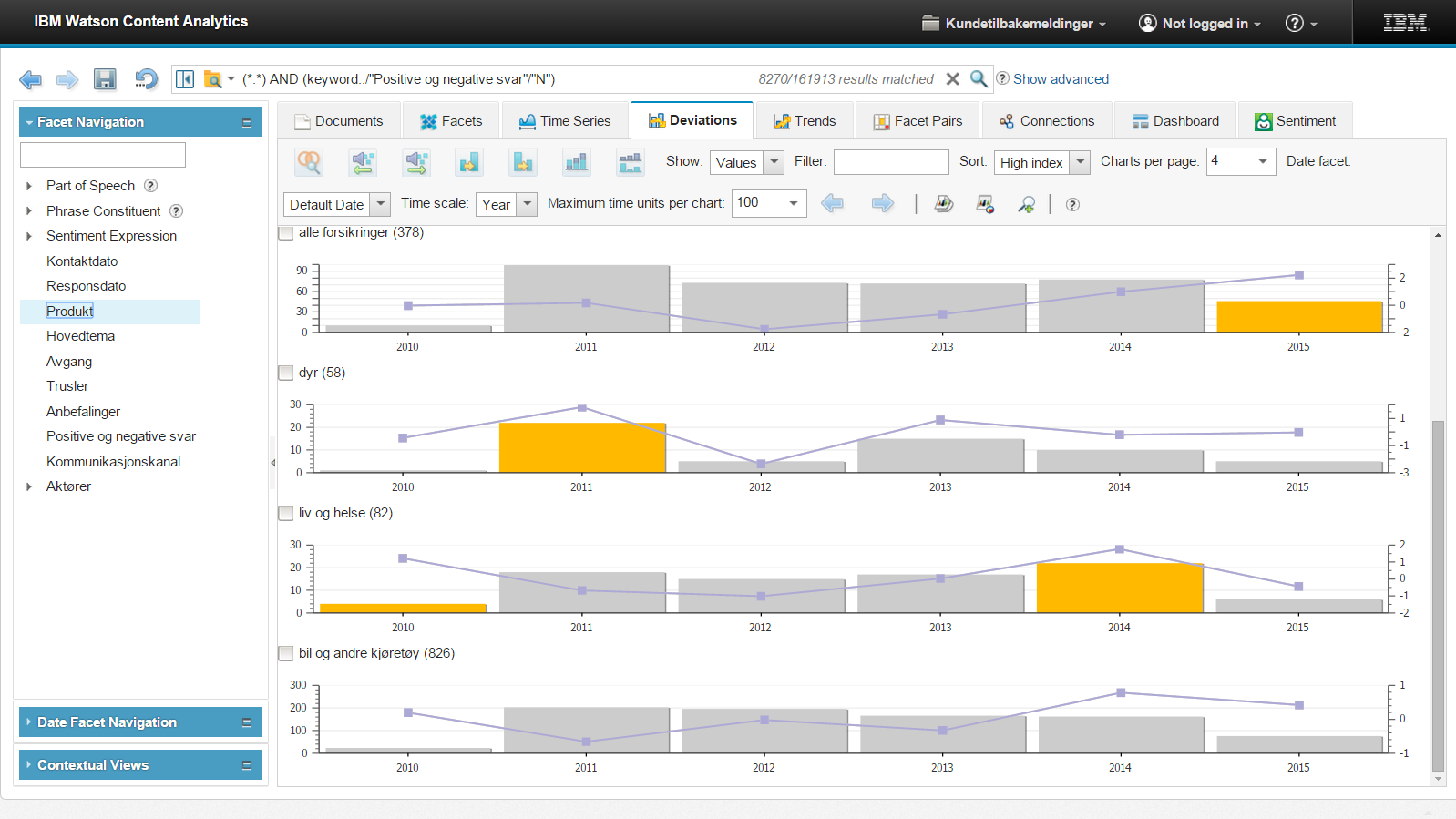Screen dimensions: 1456x819
Task: Expand the Aktører tree node
Action: pyautogui.click(x=29, y=486)
